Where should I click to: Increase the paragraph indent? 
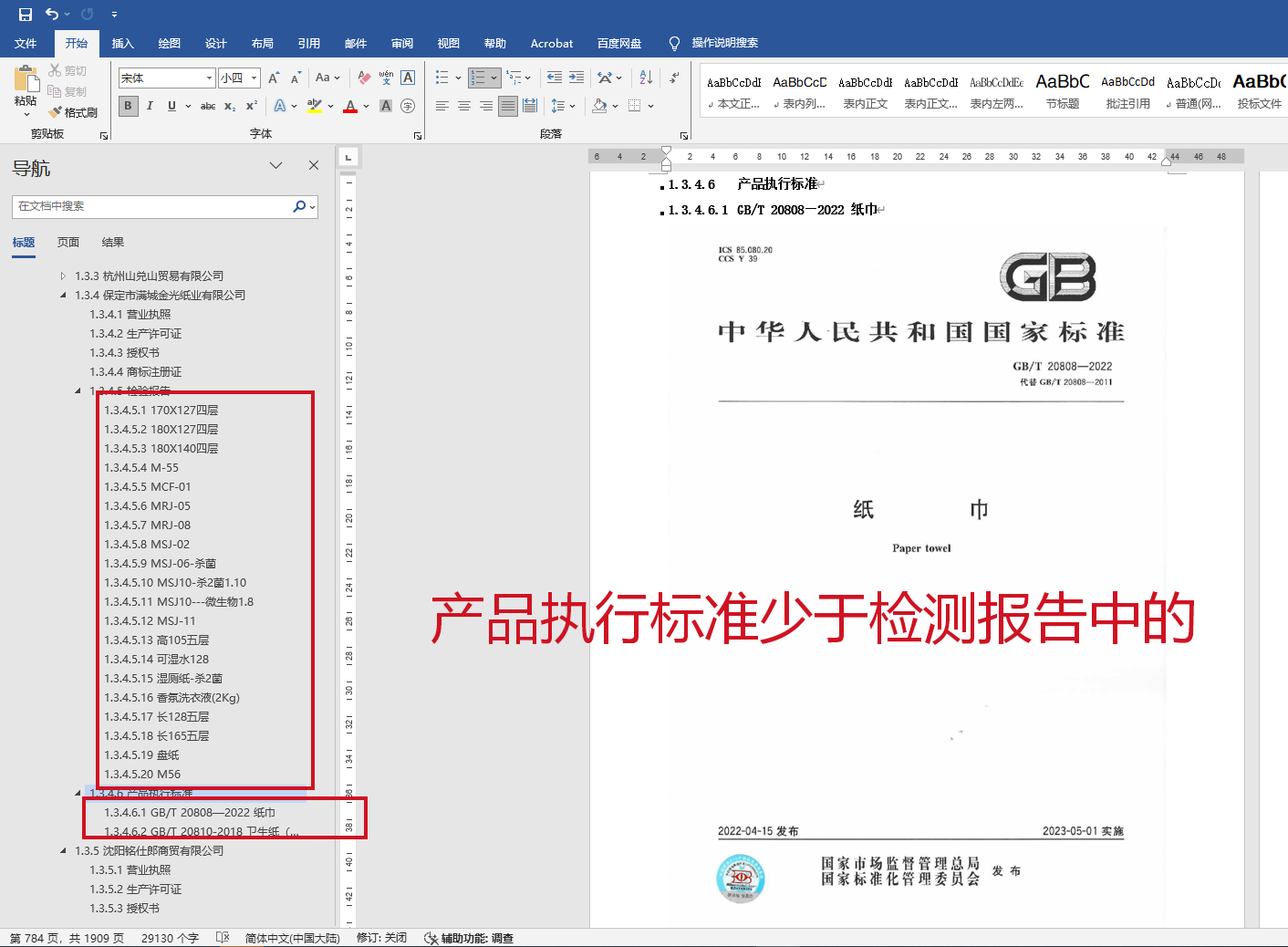(x=576, y=78)
